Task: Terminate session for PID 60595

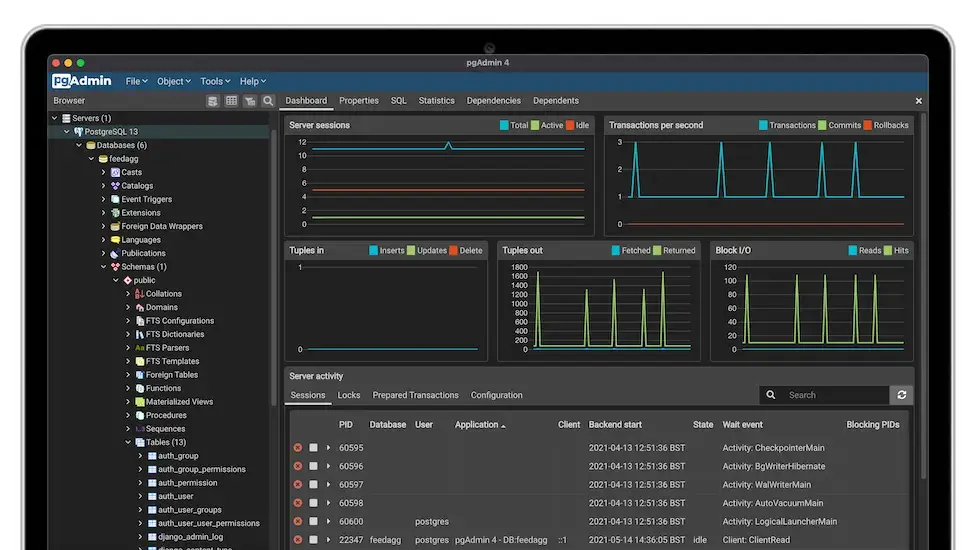Action: click(297, 448)
